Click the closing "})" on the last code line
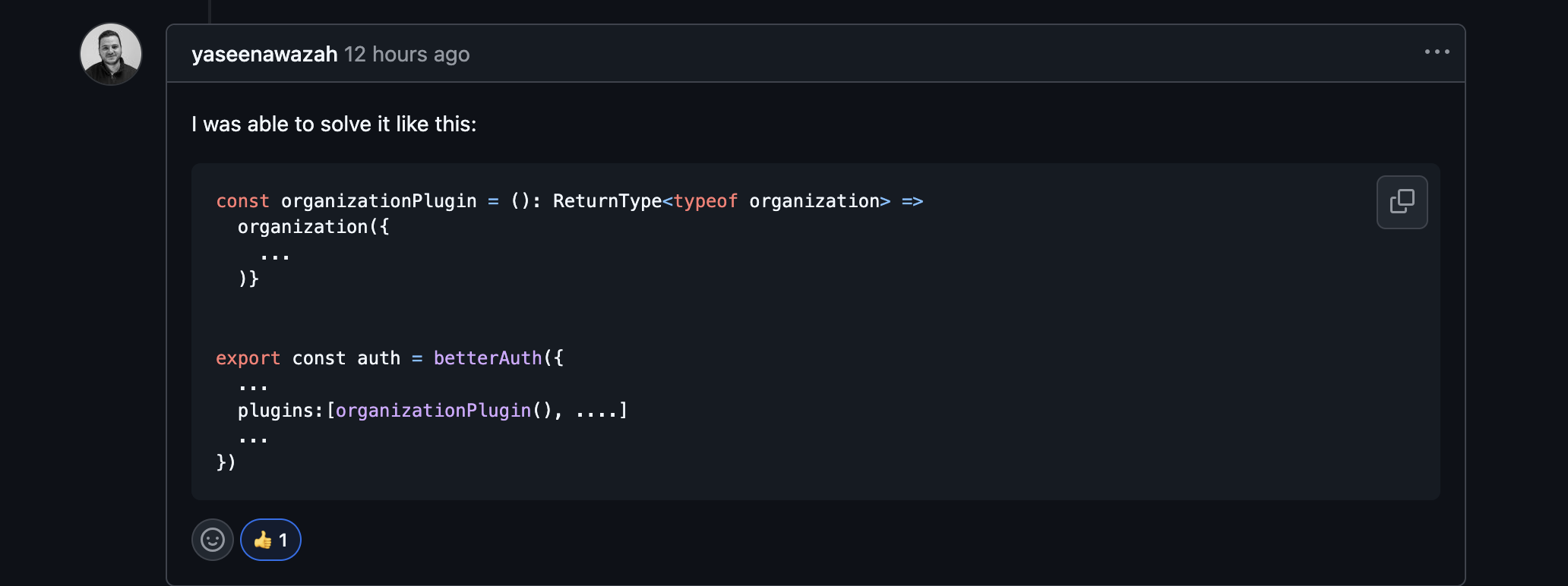The width and height of the screenshot is (1568, 586). coord(226,462)
